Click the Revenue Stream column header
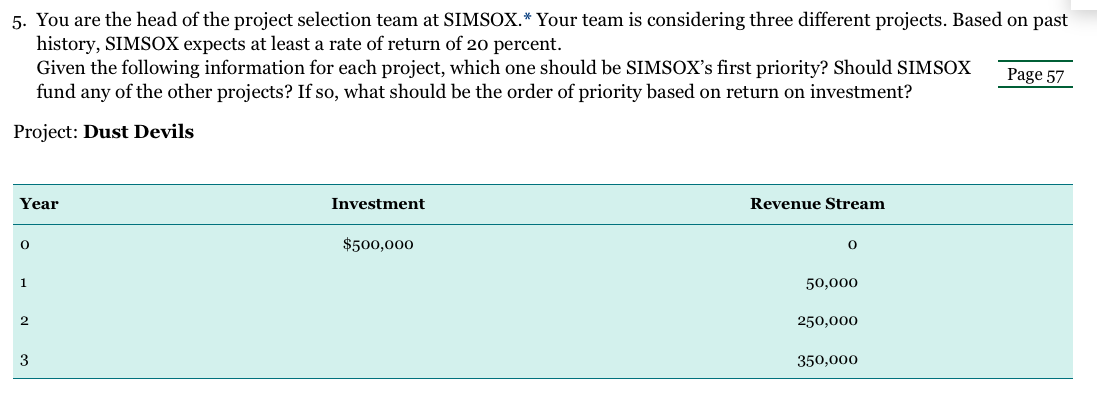1097x411 pixels. pyautogui.click(x=817, y=204)
